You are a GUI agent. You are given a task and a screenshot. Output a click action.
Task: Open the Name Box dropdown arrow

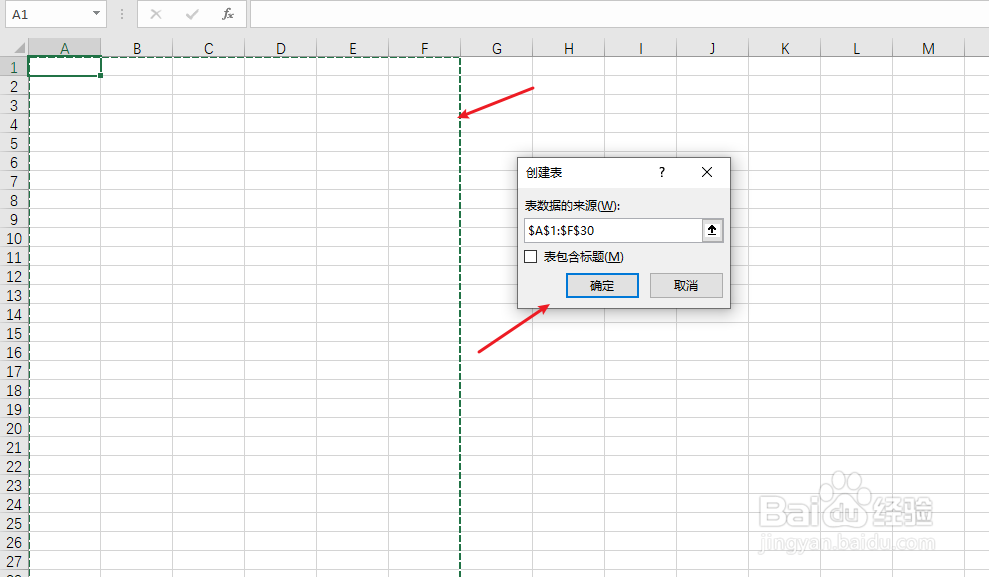96,14
